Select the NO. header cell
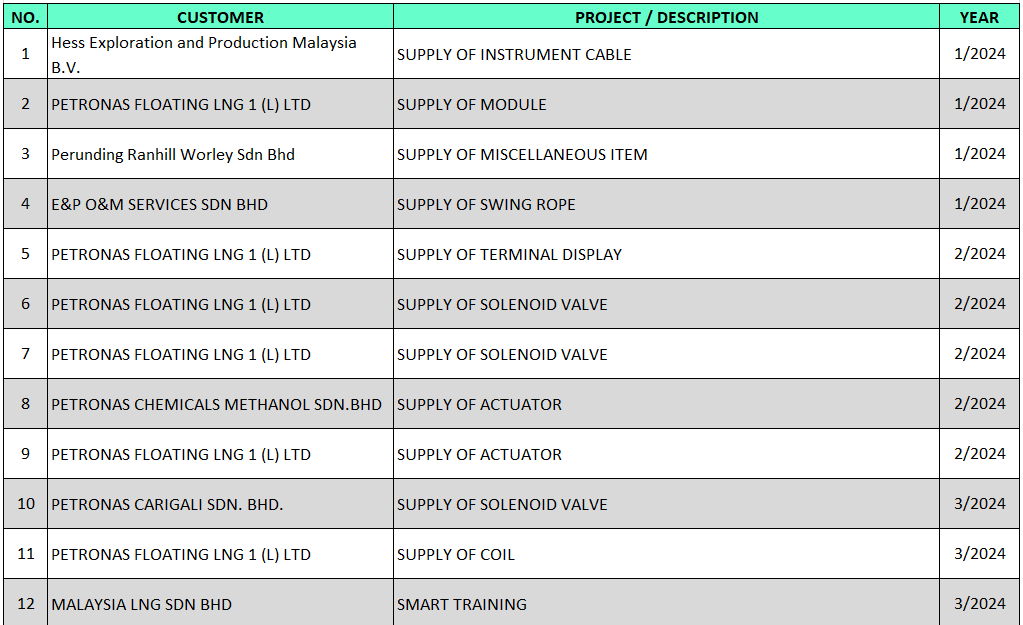 [25, 17]
